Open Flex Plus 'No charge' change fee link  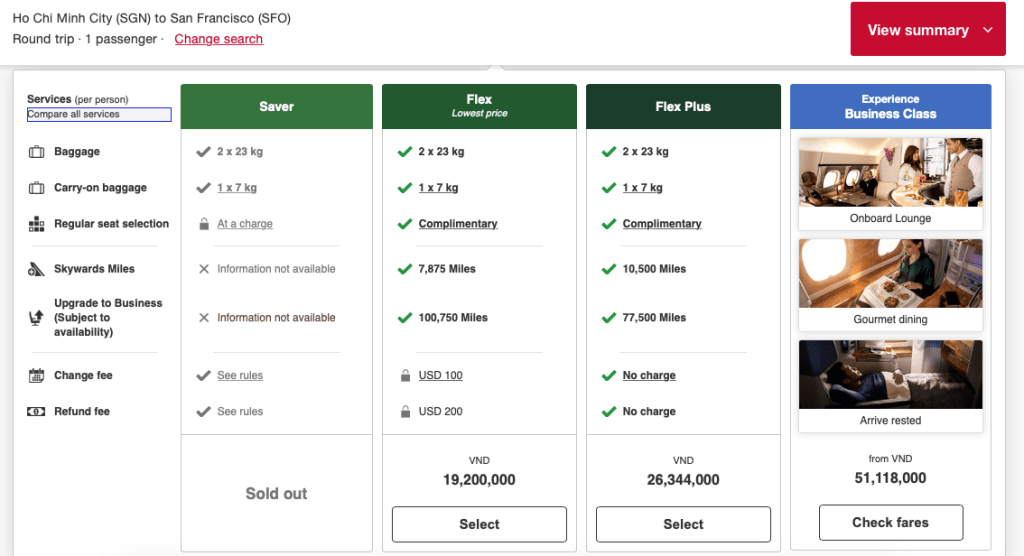649,376
